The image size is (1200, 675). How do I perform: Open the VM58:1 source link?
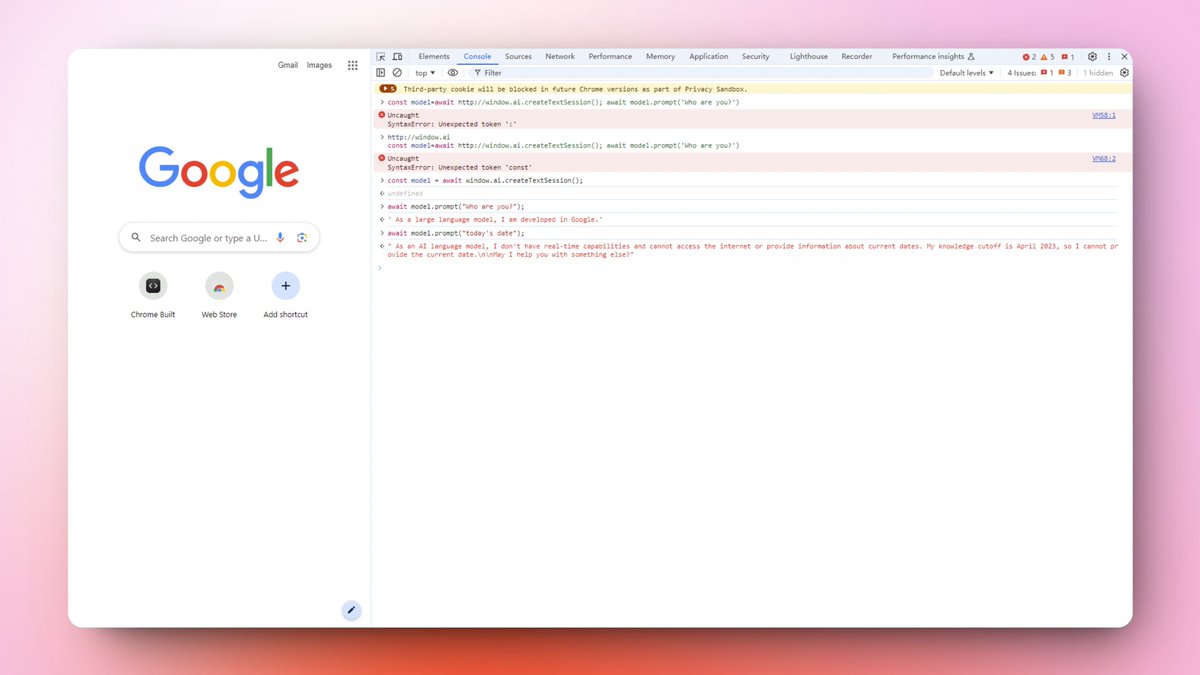1104,116
